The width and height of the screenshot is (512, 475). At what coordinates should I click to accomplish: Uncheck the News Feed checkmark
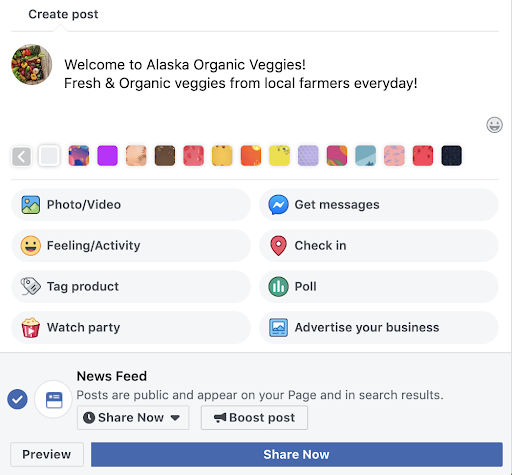click(17, 399)
